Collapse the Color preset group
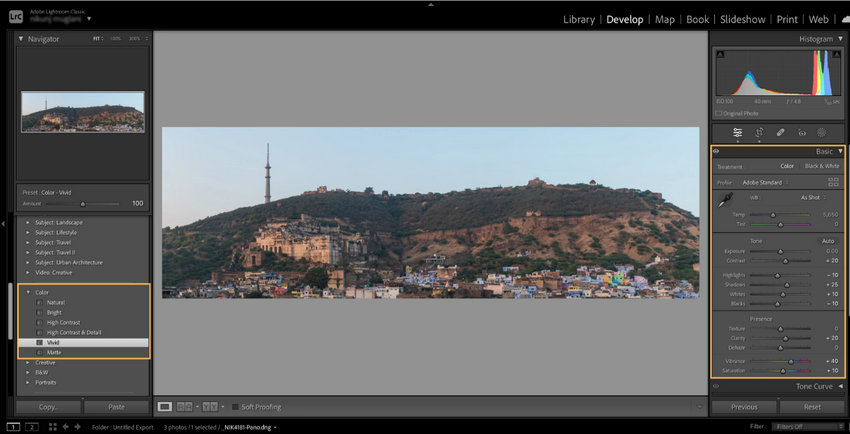 [28, 293]
